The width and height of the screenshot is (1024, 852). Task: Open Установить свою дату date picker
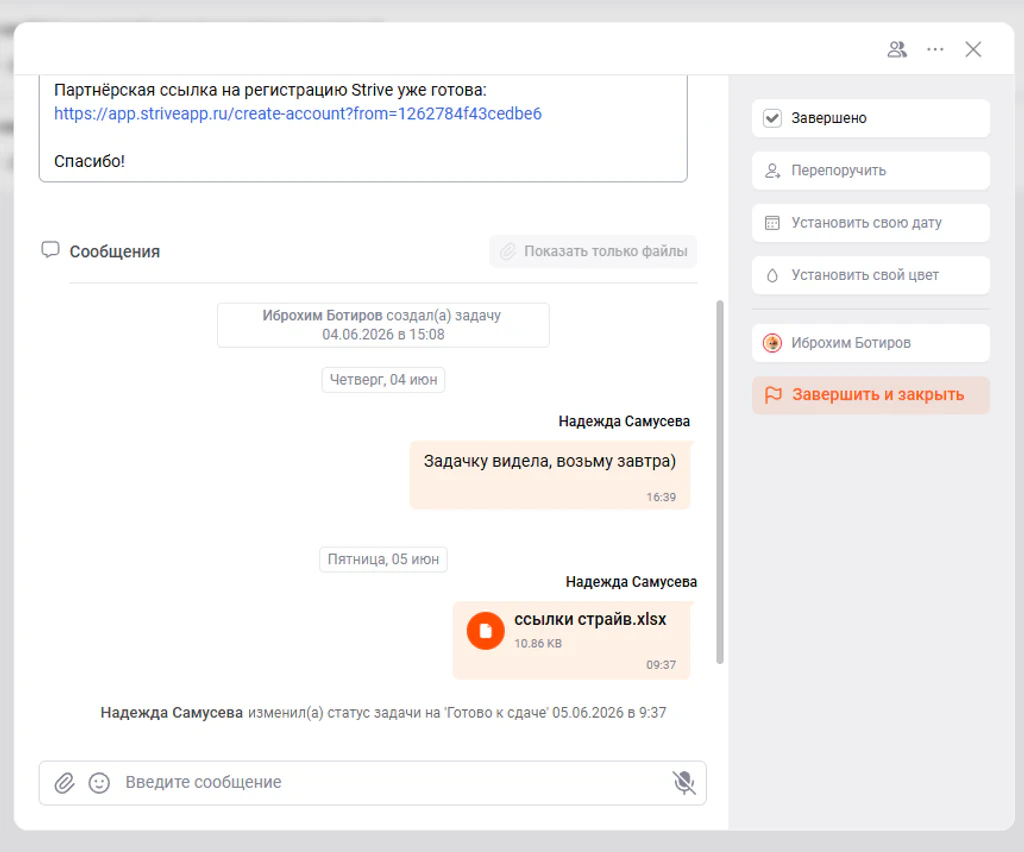(x=871, y=223)
